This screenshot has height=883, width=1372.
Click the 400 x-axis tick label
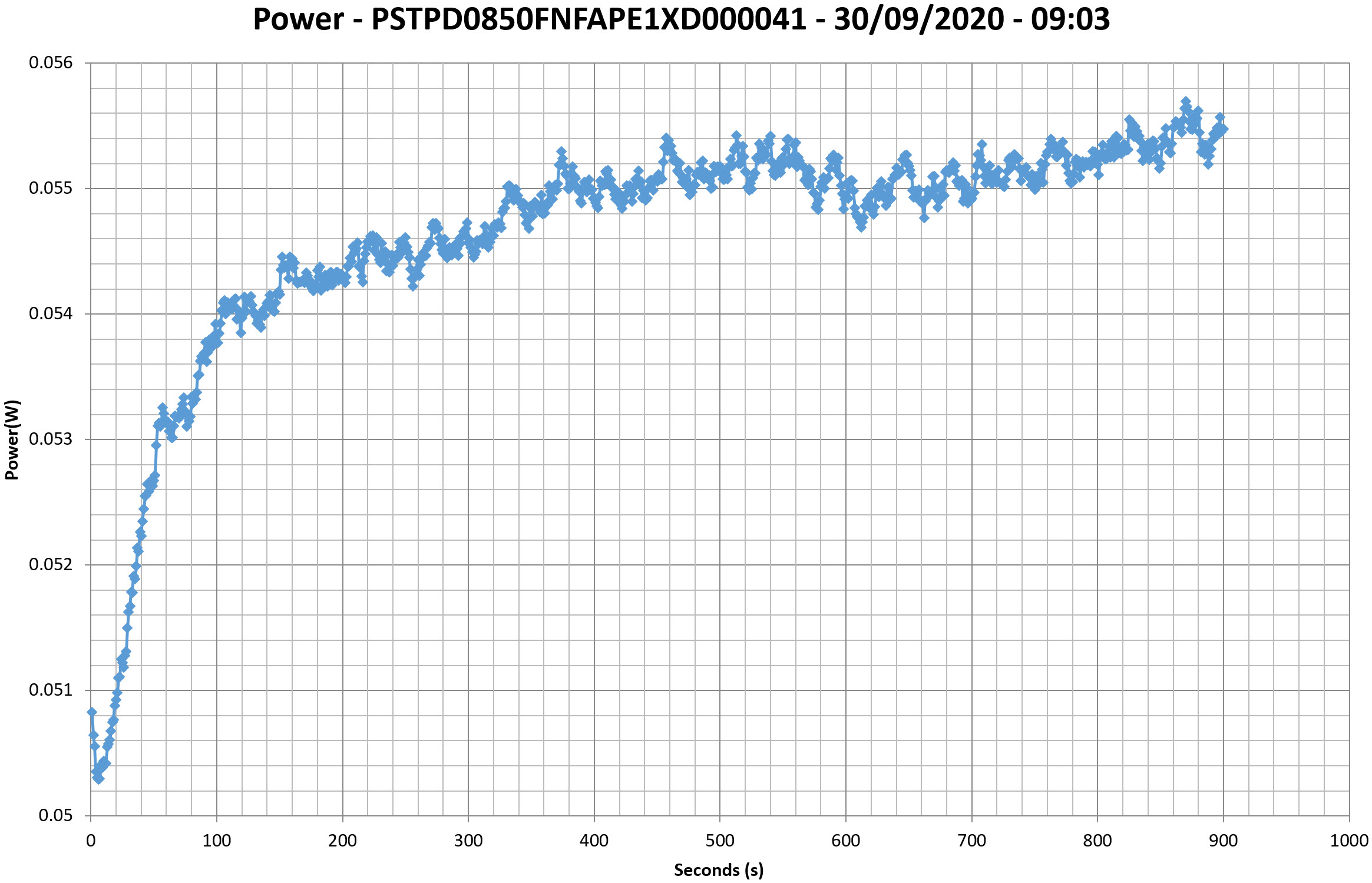tap(594, 841)
